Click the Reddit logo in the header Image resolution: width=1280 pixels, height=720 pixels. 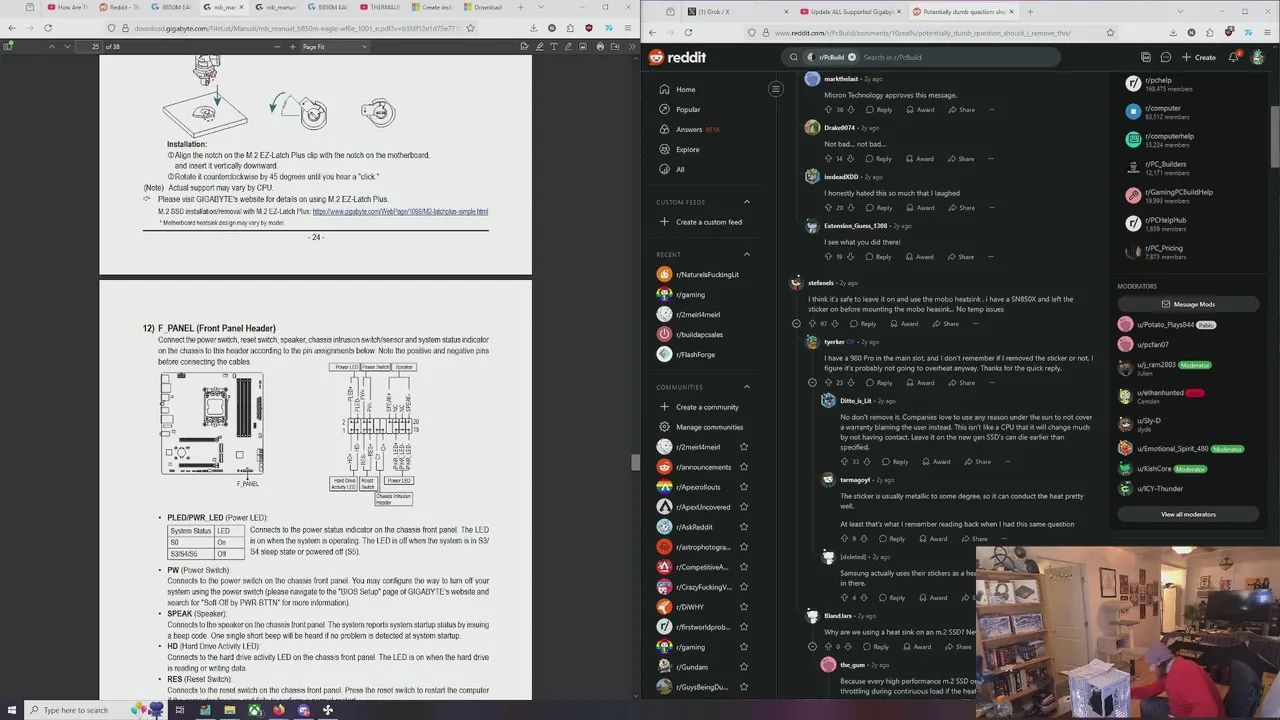pos(677,57)
